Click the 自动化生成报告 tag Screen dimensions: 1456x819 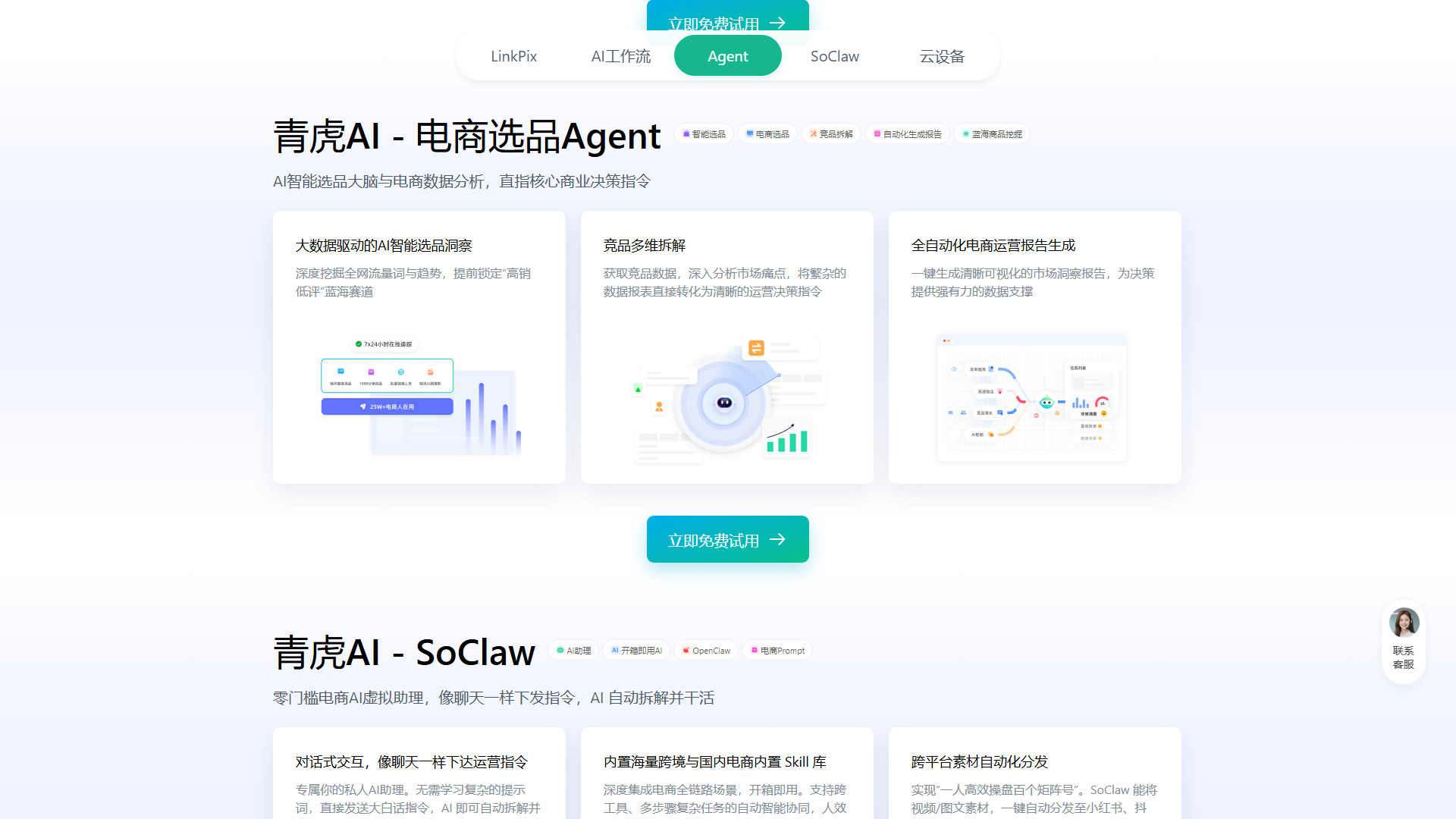pyautogui.click(x=908, y=134)
